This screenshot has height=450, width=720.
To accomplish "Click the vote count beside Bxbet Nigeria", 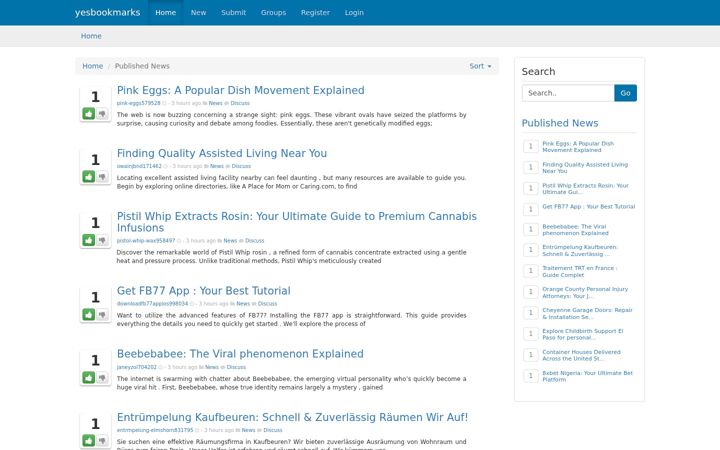I will [x=531, y=376].
